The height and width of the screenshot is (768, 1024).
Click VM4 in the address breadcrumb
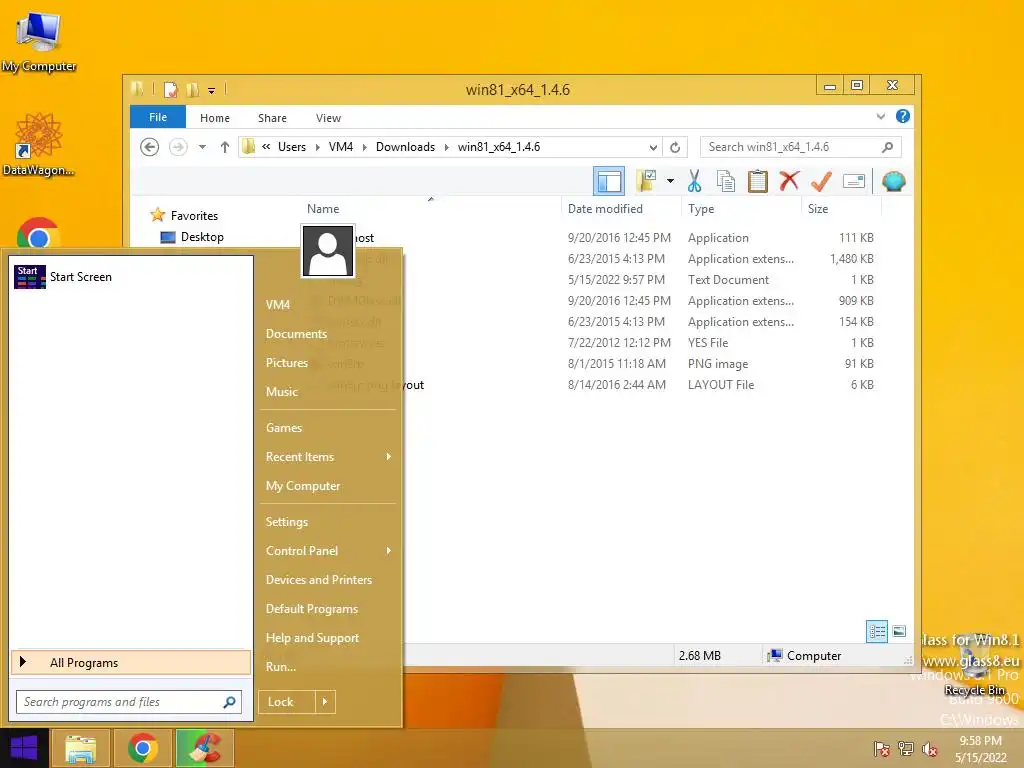[x=341, y=147]
